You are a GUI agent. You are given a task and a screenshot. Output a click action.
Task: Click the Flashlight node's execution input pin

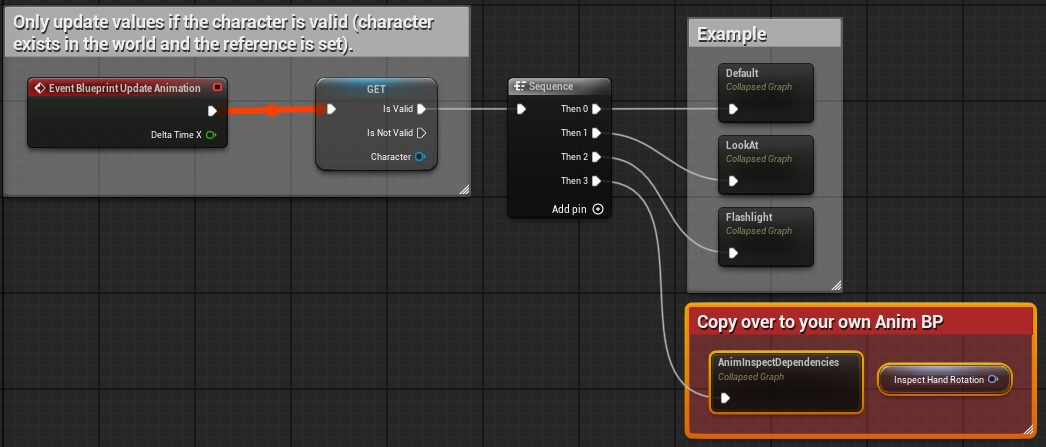pyautogui.click(x=733, y=253)
